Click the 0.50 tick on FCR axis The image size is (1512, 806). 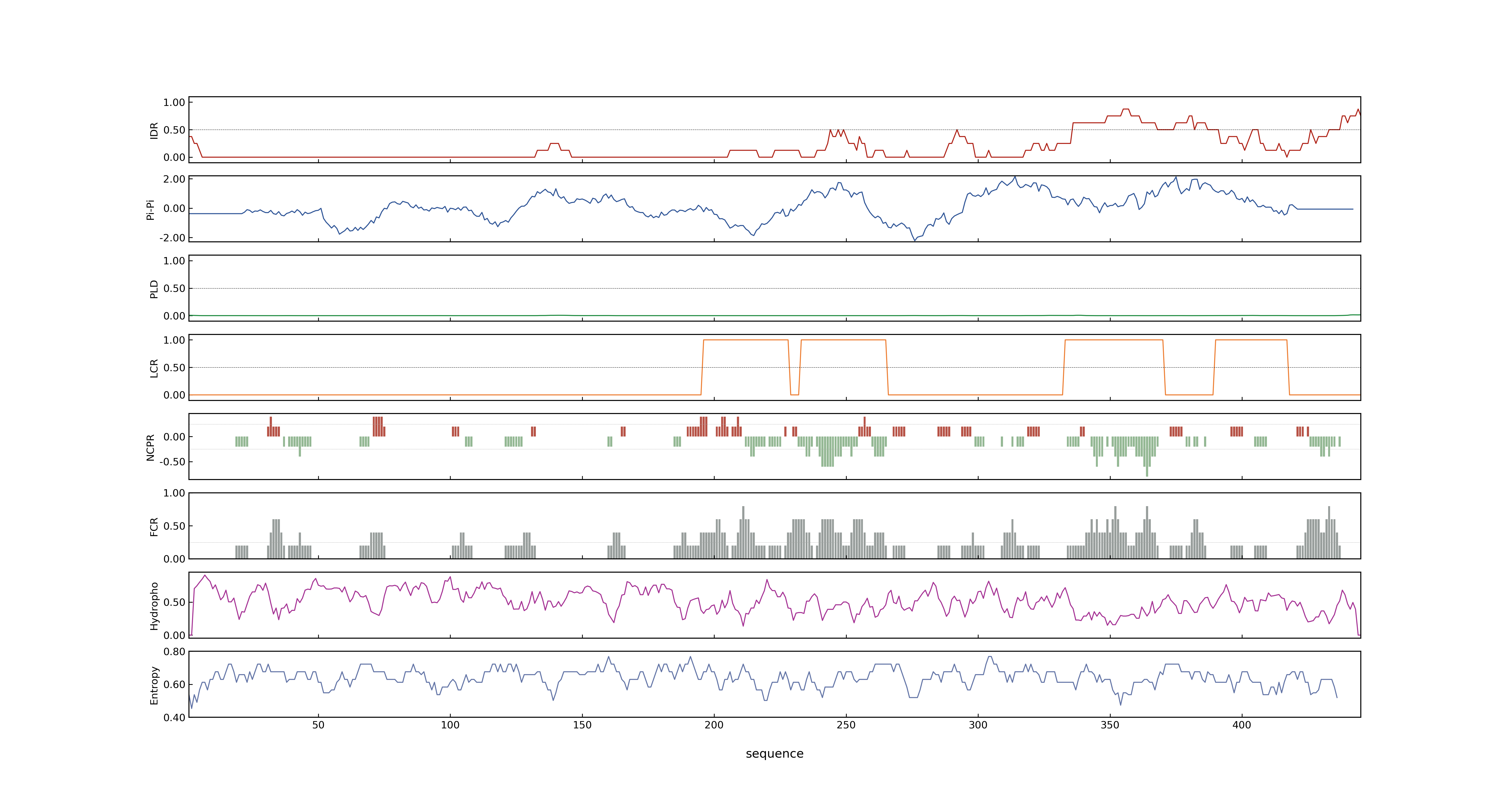174,526
